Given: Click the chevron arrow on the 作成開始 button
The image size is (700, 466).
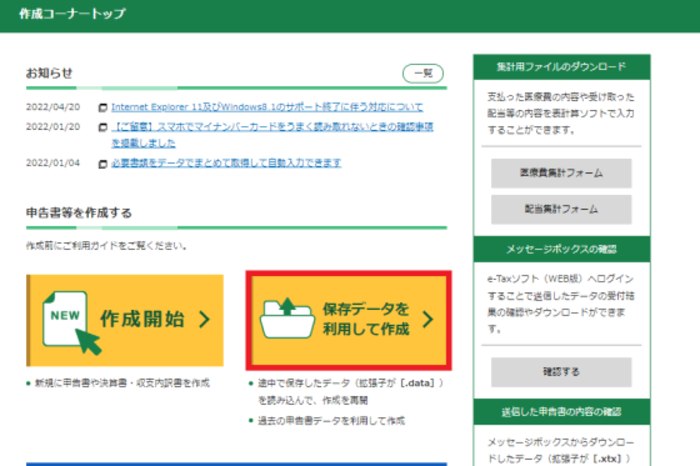Looking at the screenshot, I should pos(204,320).
